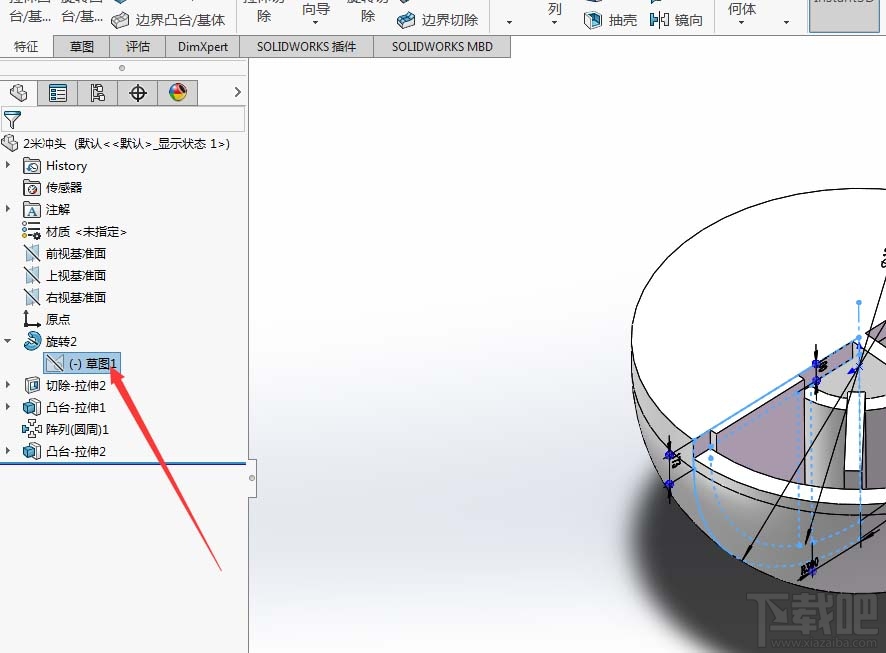The height and width of the screenshot is (653, 886).
Task: Select 草图1 under 旋转2
Action: pyautogui.click(x=92, y=363)
